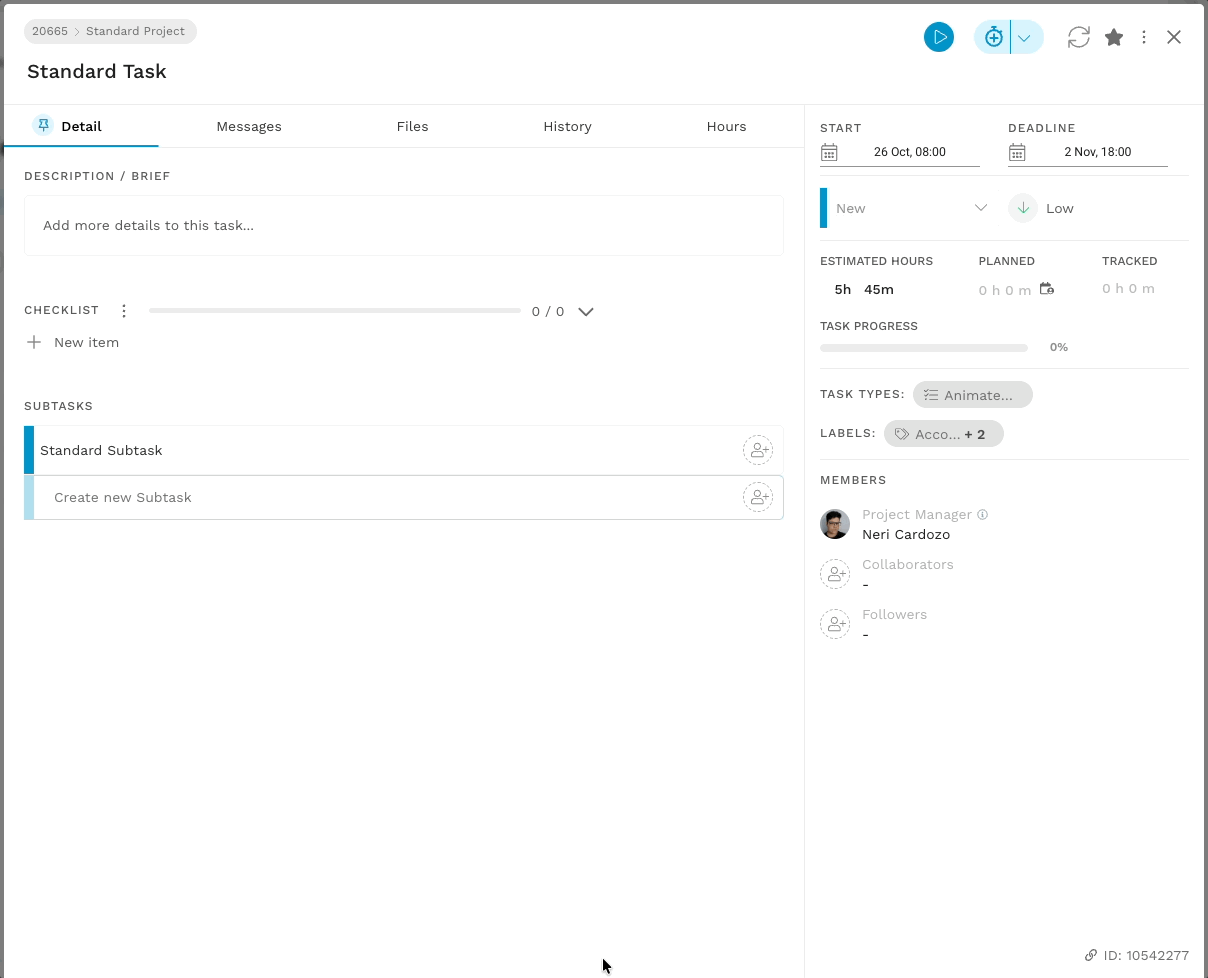Image resolution: width=1208 pixels, height=978 pixels.
Task: Assign a member to Standard Subtask
Action: pos(758,450)
